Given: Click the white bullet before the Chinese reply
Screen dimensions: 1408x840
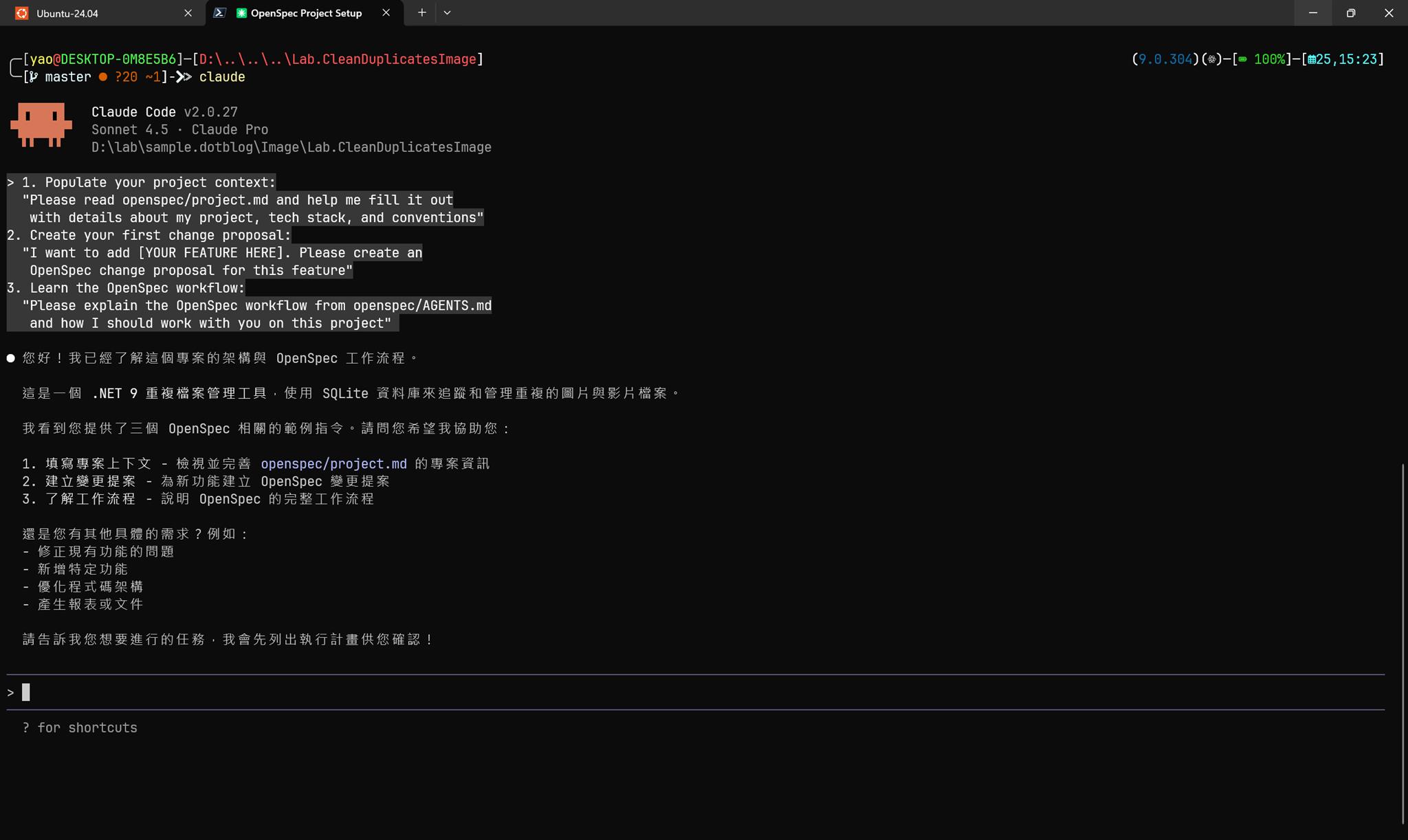Looking at the screenshot, I should tap(11, 358).
